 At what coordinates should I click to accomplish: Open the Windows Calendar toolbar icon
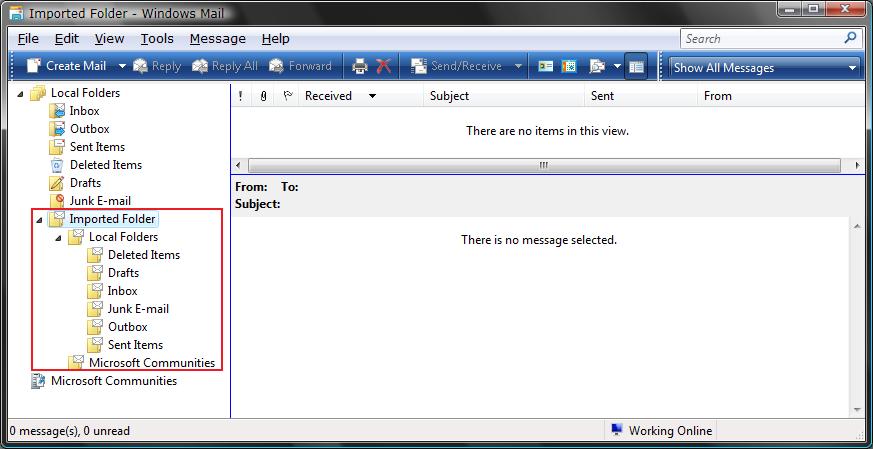click(x=568, y=67)
